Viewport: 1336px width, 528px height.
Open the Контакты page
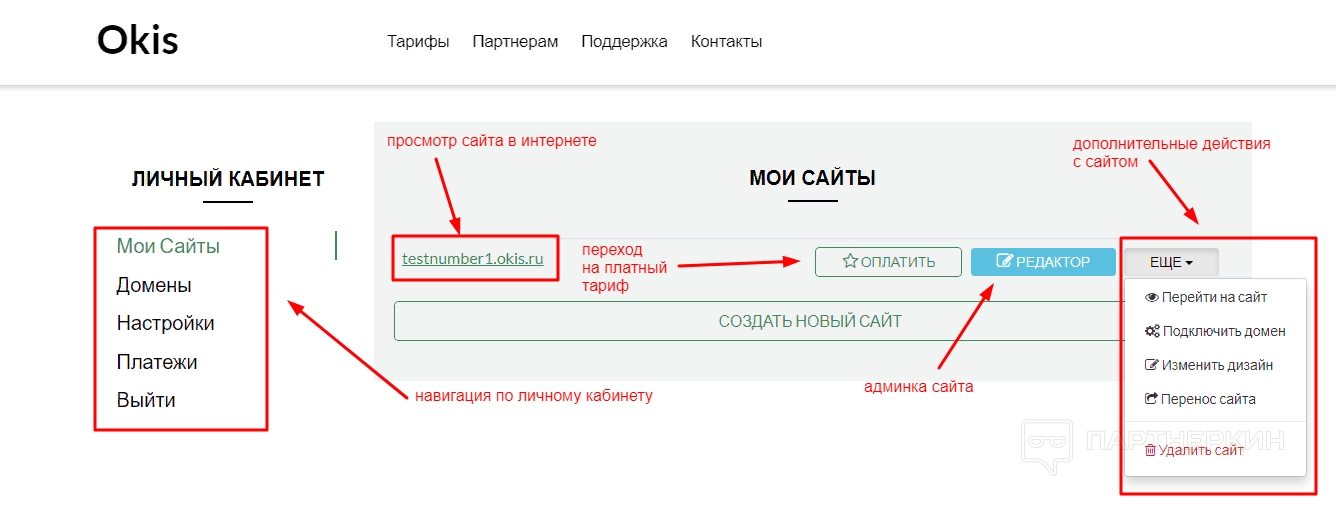726,42
